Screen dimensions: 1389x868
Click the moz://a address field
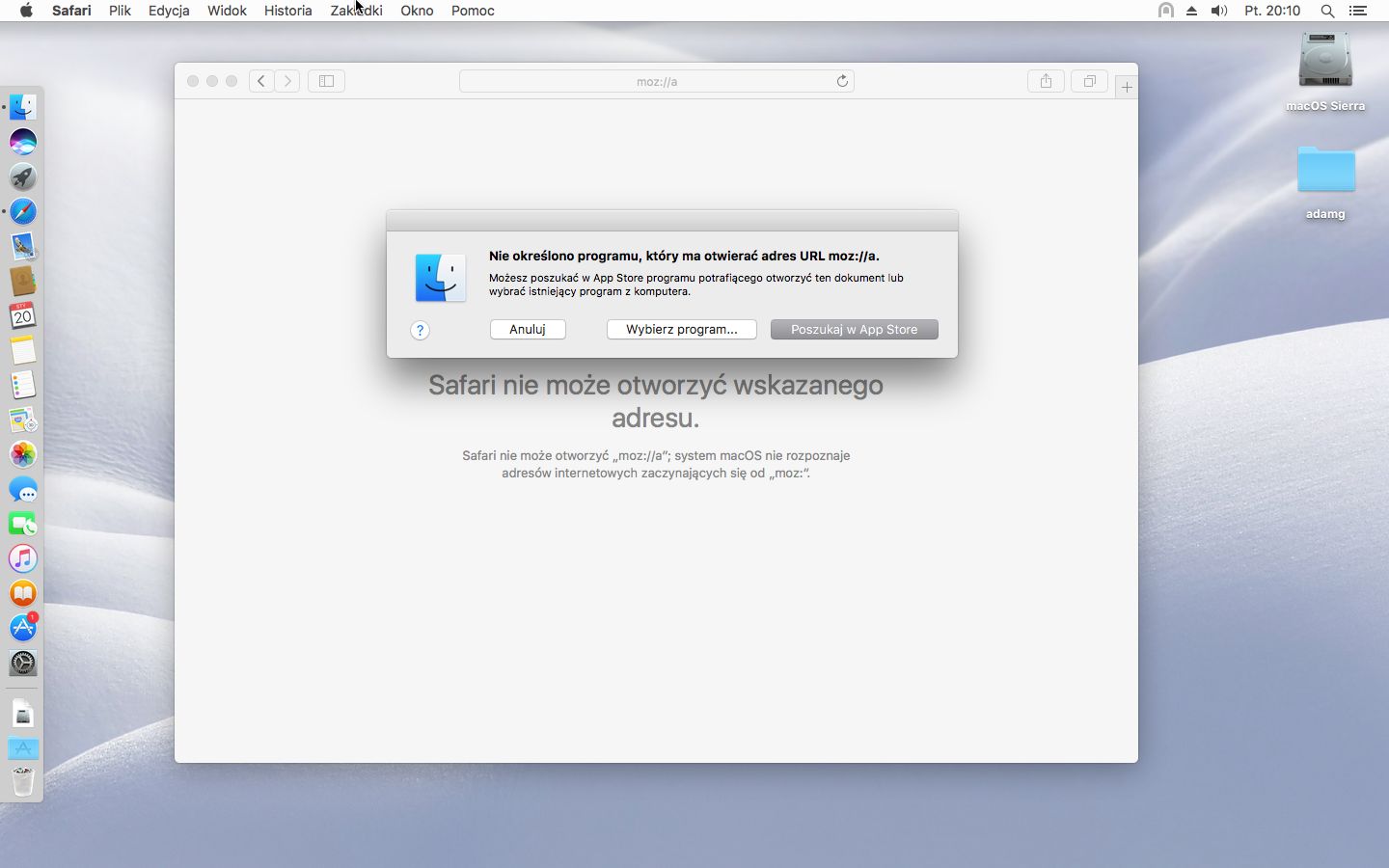click(x=657, y=81)
